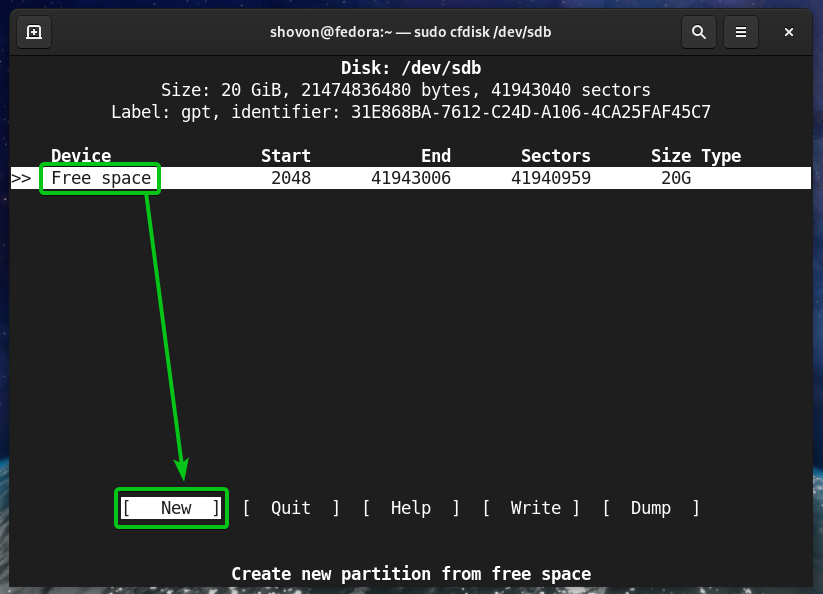This screenshot has height=594, width=823.
Task: Click the Start column header
Action: point(286,156)
